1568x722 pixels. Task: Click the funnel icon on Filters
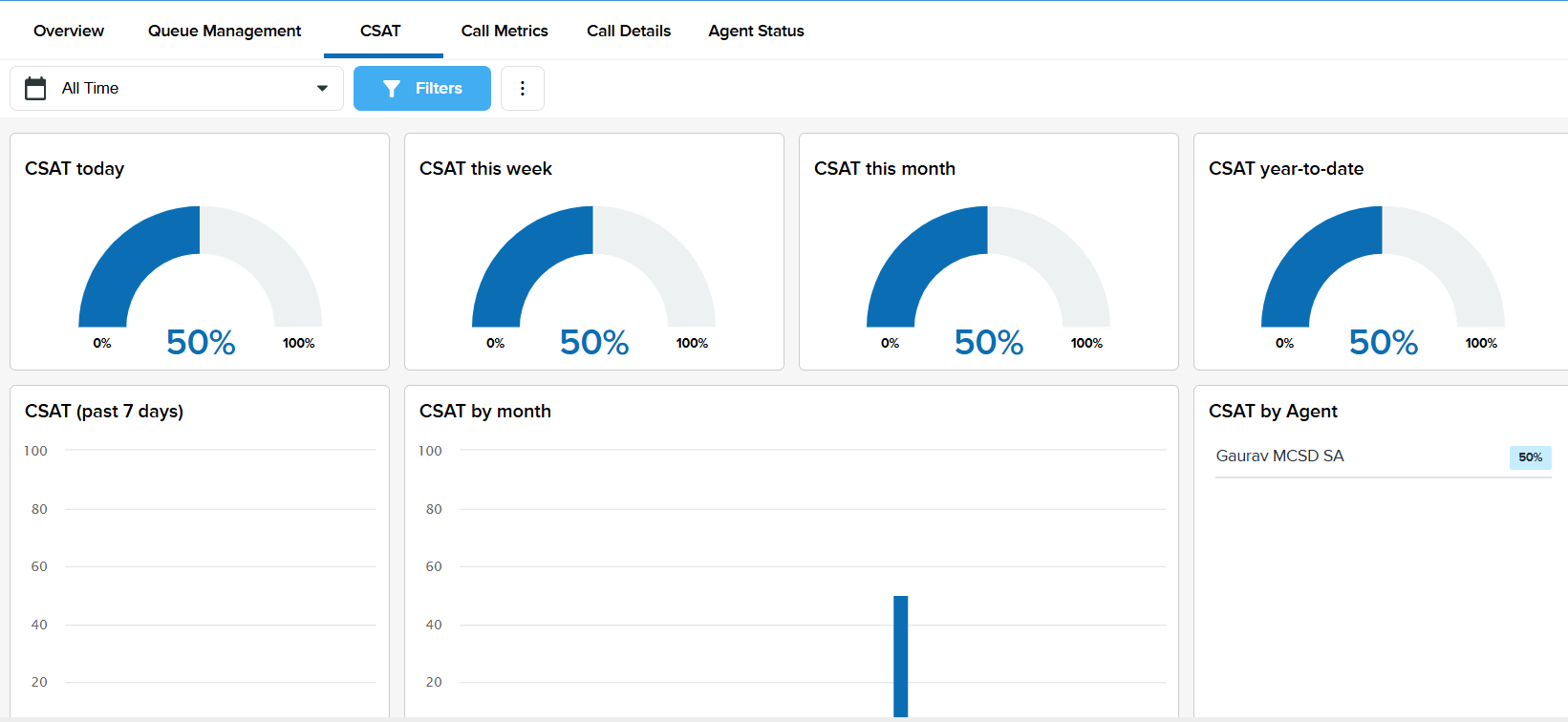[392, 89]
